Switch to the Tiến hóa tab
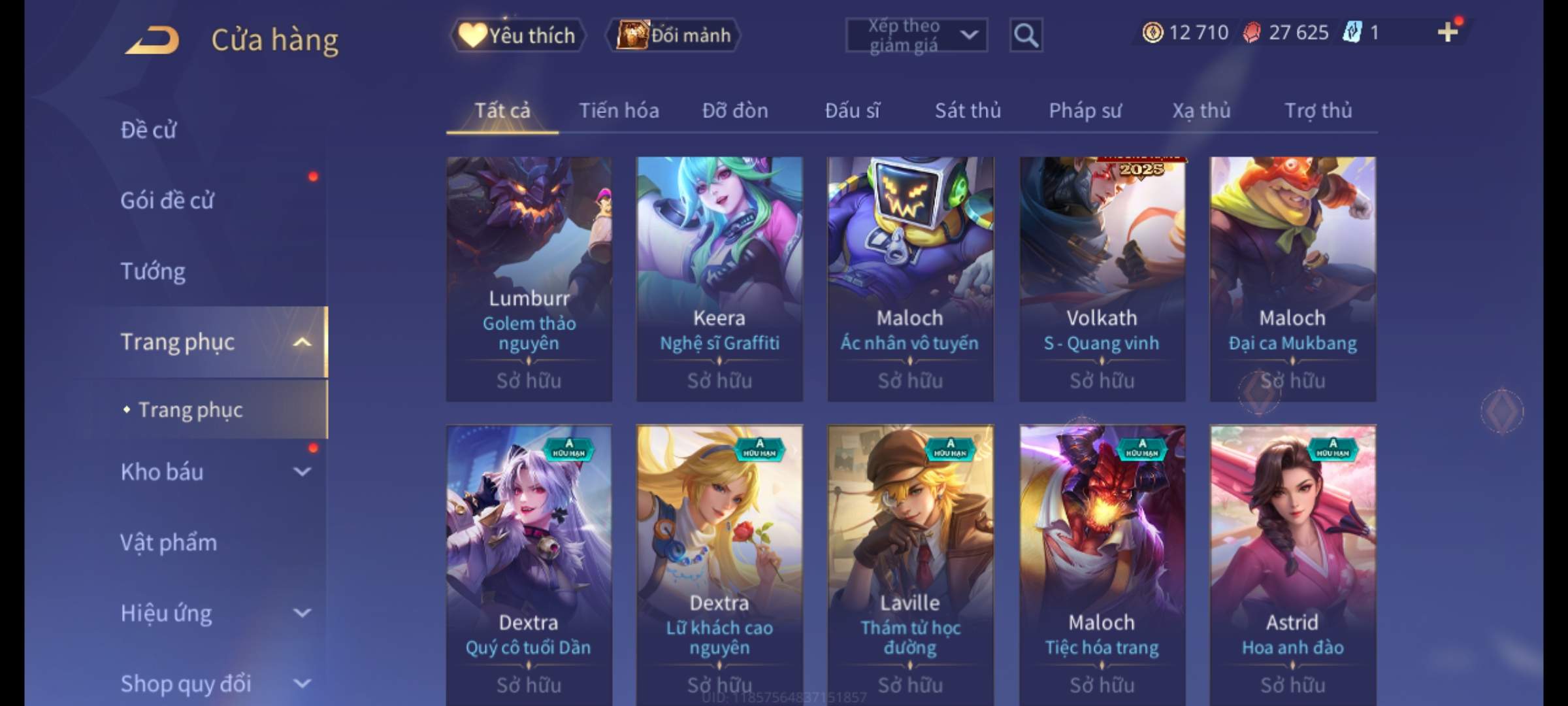Viewport: 1568px width, 706px height. [619, 110]
